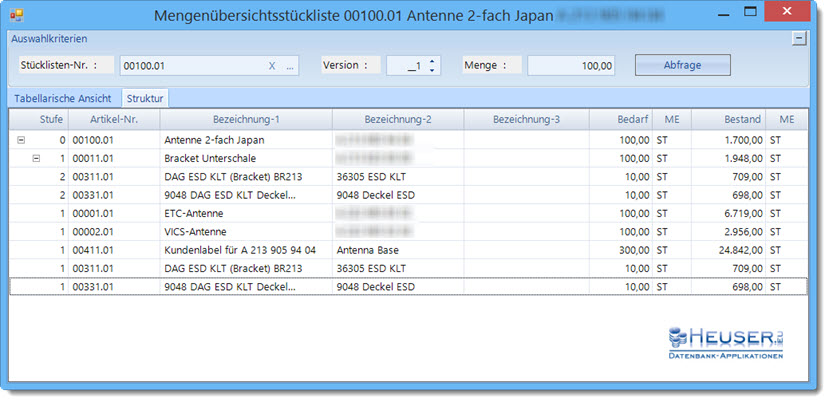Clear the Stücklisten-Nr. field with the X icon
This screenshot has height=402, width=829.
point(272,66)
